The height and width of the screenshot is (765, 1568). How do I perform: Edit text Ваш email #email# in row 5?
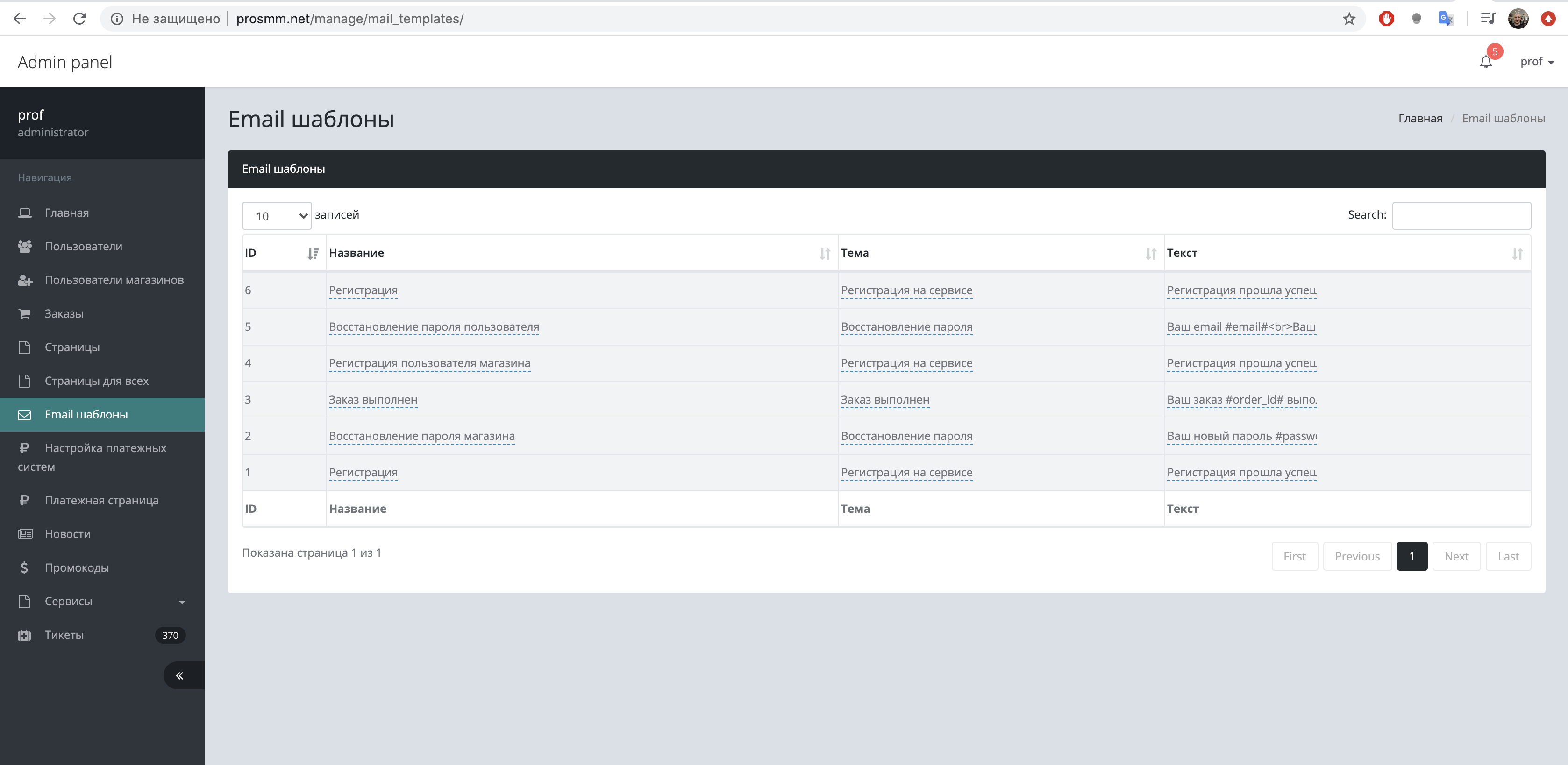1241,327
